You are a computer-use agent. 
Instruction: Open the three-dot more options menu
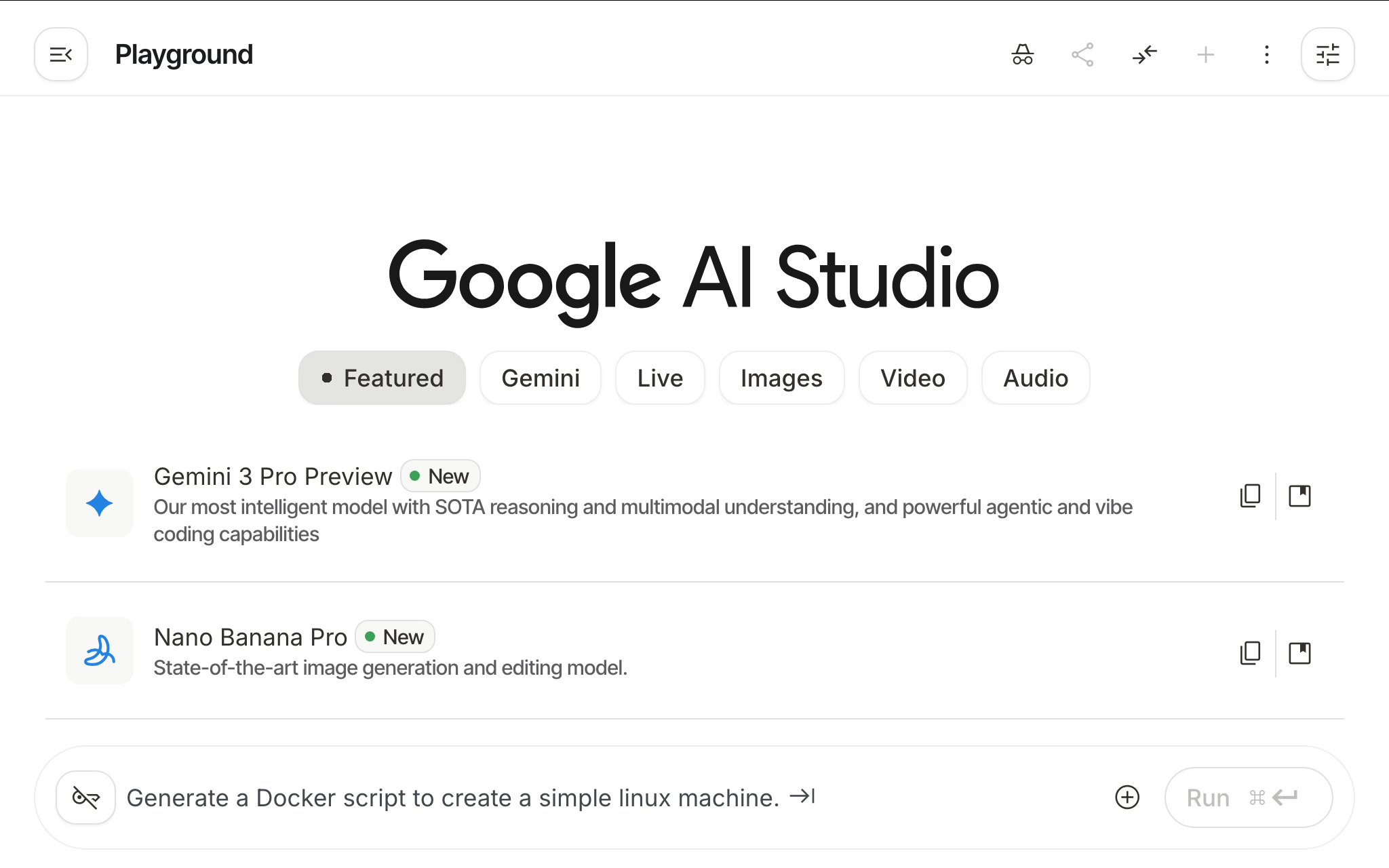tap(1266, 54)
